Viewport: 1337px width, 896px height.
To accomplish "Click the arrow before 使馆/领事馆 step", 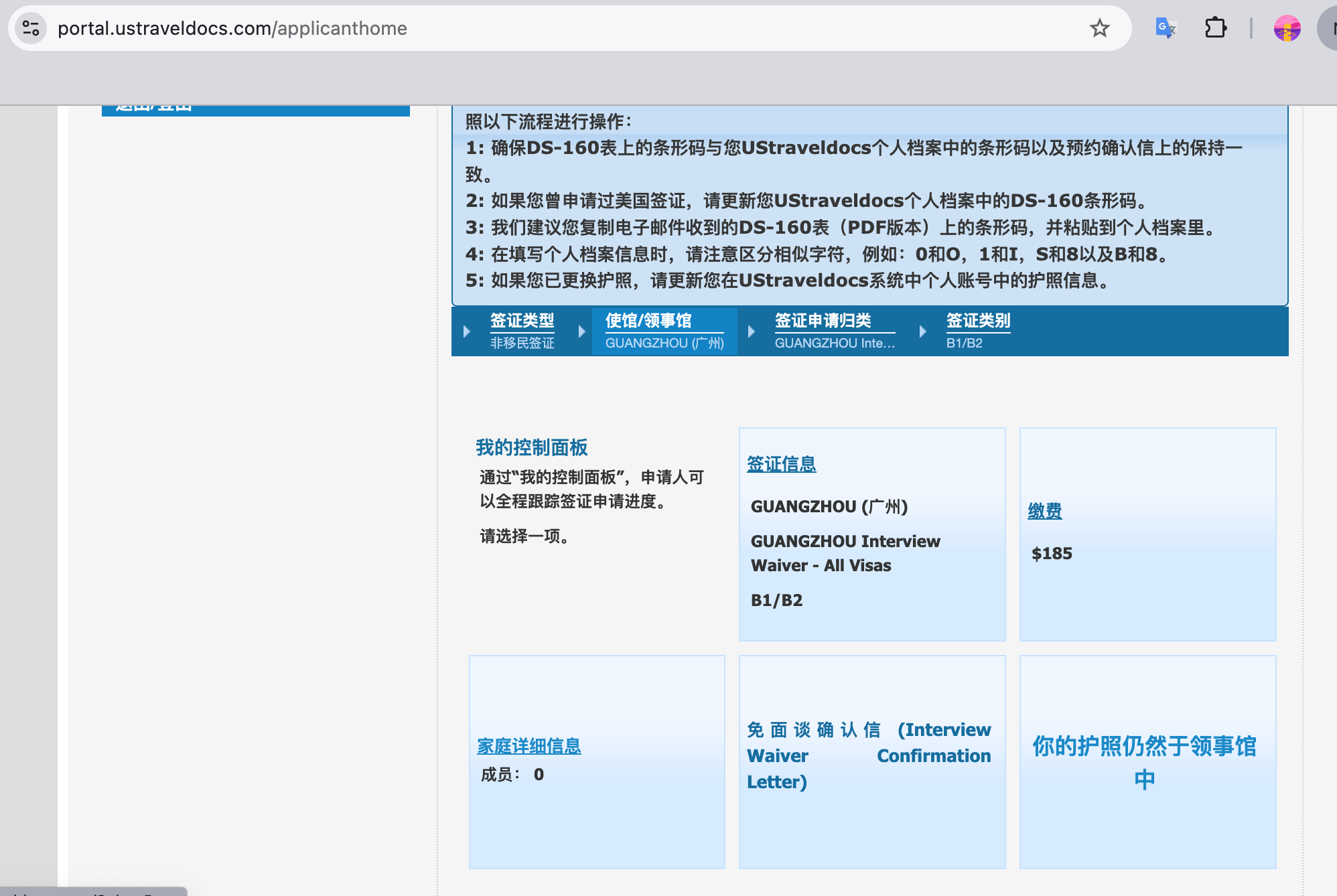I will [581, 331].
